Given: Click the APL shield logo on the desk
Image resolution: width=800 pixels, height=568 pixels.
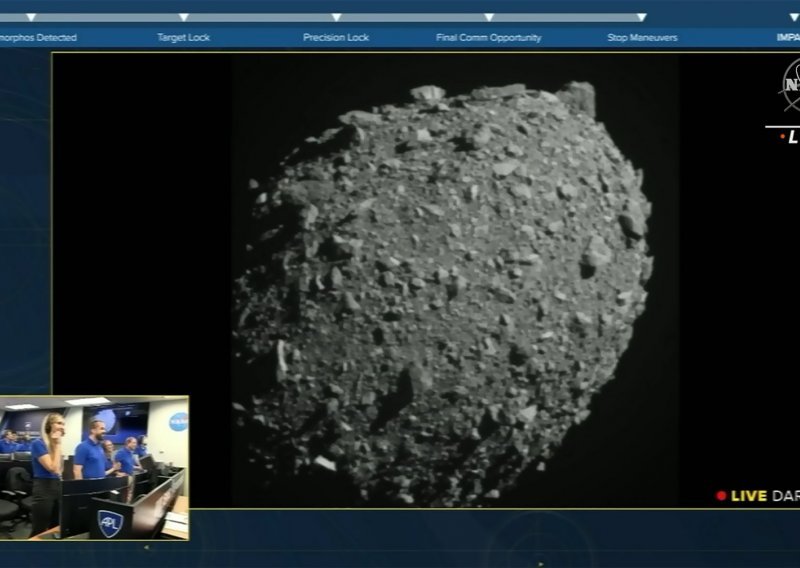Looking at the screenshot, I should [x=110, y=524].
